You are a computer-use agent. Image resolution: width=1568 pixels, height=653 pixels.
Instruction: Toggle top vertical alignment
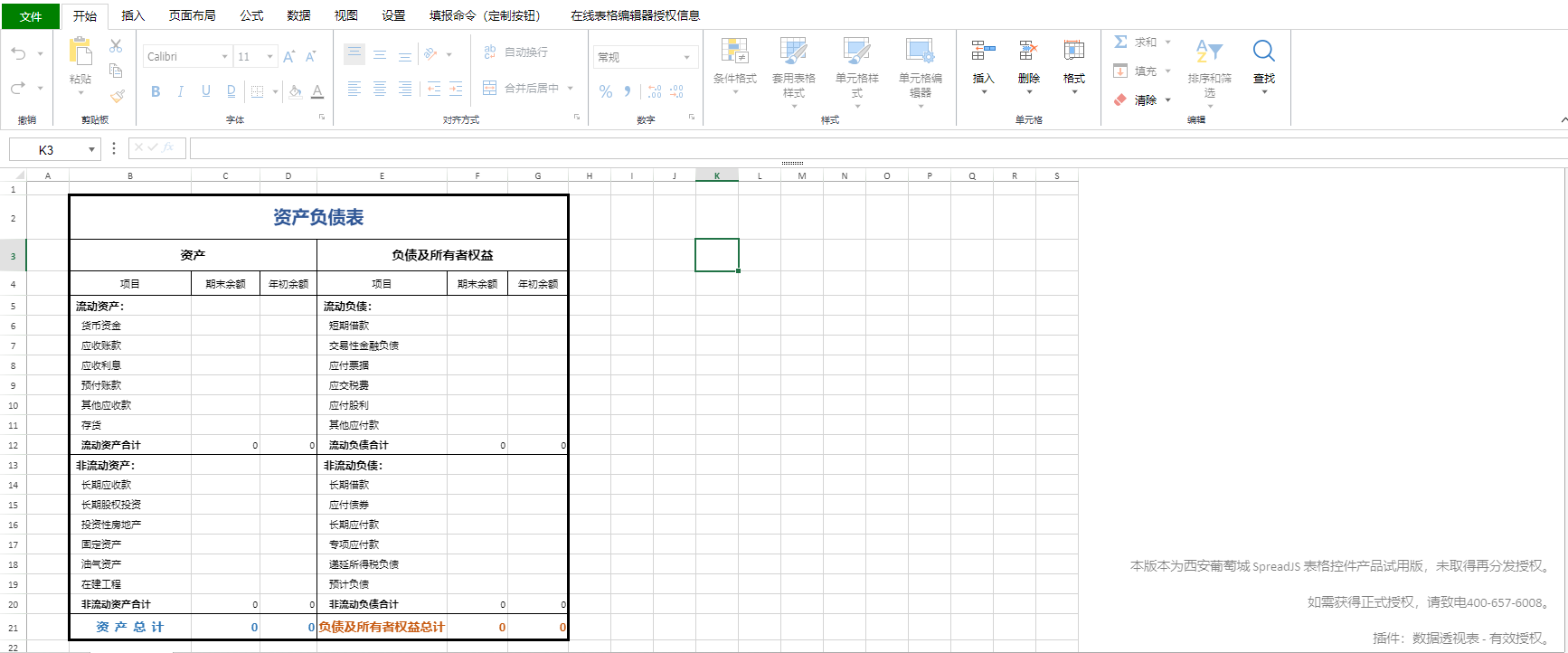point(354,54)
